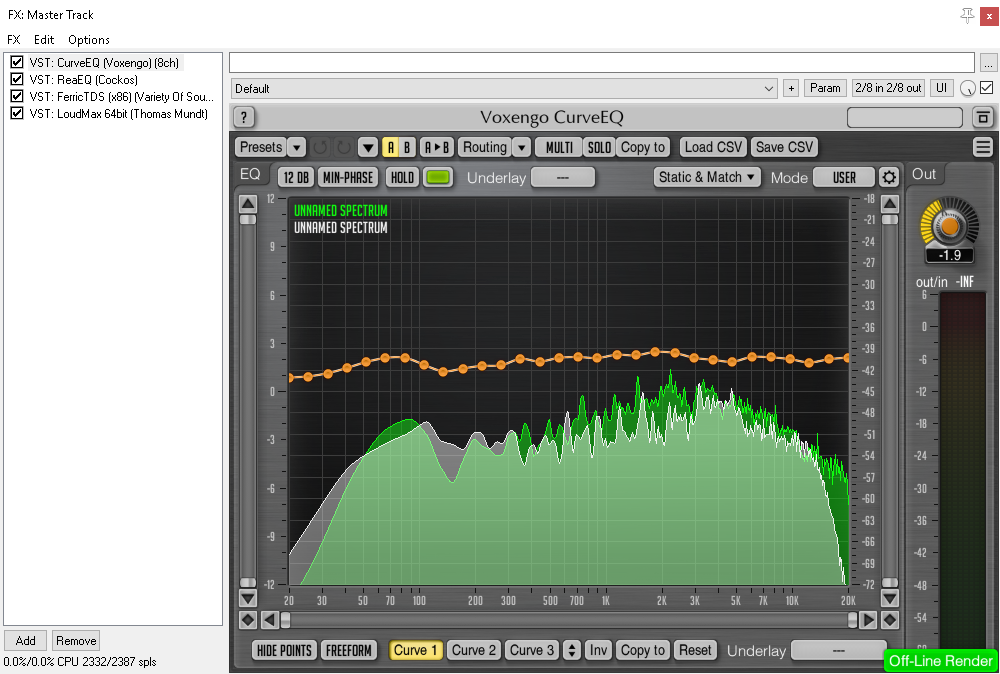The width and height of the screenshot is (1000, 674).
Task: Click the horizontal frequency scrollbar
Action: click(x=568, y=620)
